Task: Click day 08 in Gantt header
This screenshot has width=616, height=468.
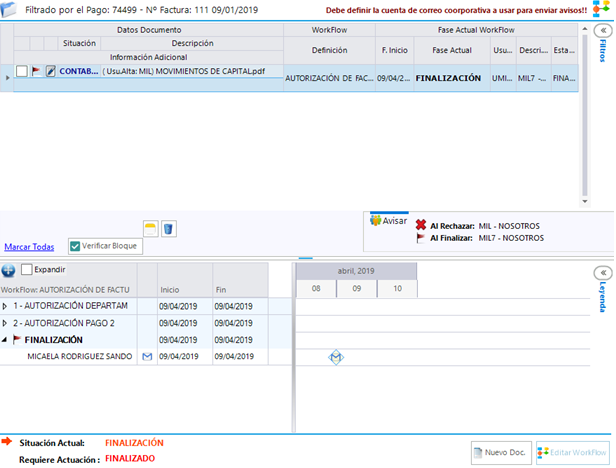Action: (316, 288)
